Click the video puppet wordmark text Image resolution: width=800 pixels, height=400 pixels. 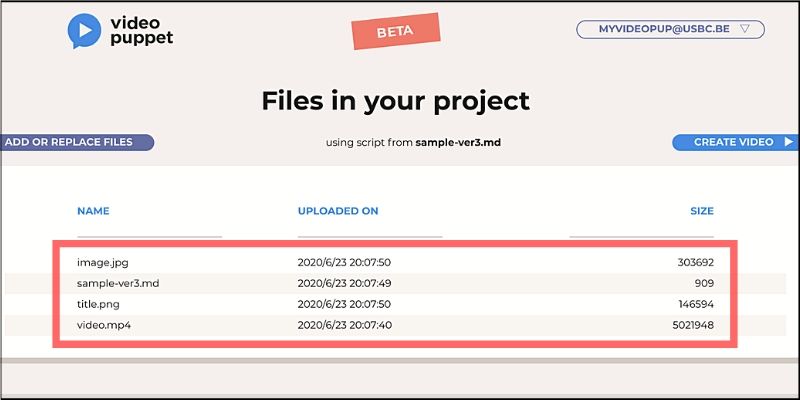pyautogui.click(x=141, y=31)
